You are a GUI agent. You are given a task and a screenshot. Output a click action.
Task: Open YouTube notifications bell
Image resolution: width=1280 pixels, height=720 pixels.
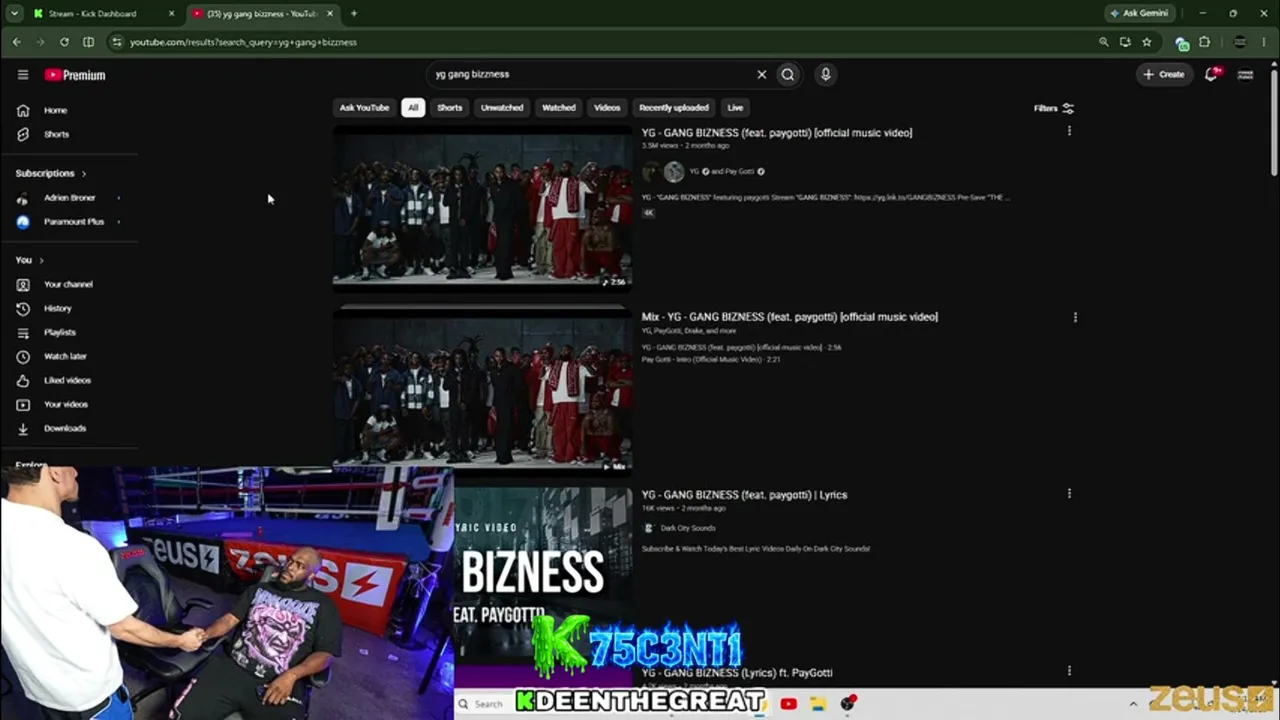click(x=1212, y=74)
